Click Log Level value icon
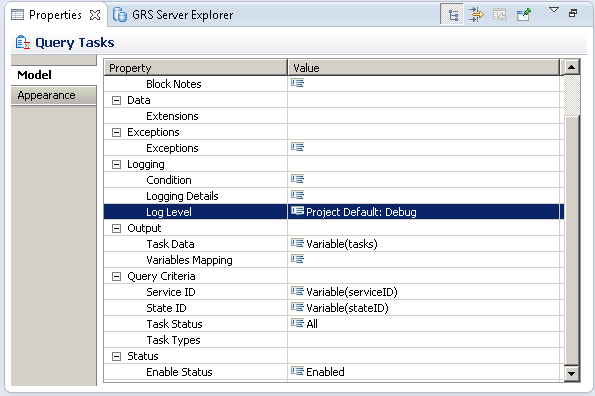 click(298, 211)
